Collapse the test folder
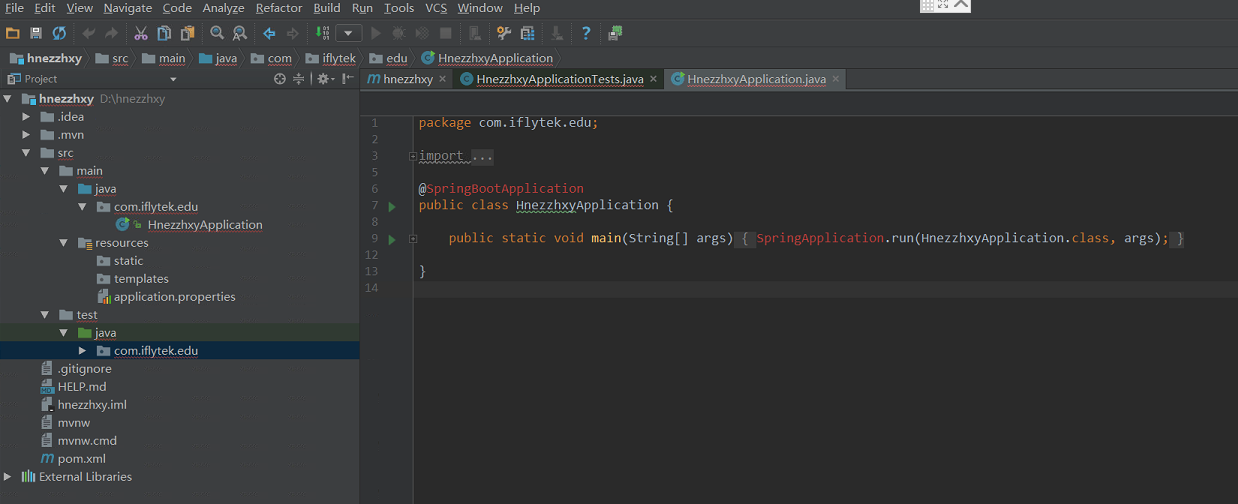1238x504 pixels. (x=45, y=315)
